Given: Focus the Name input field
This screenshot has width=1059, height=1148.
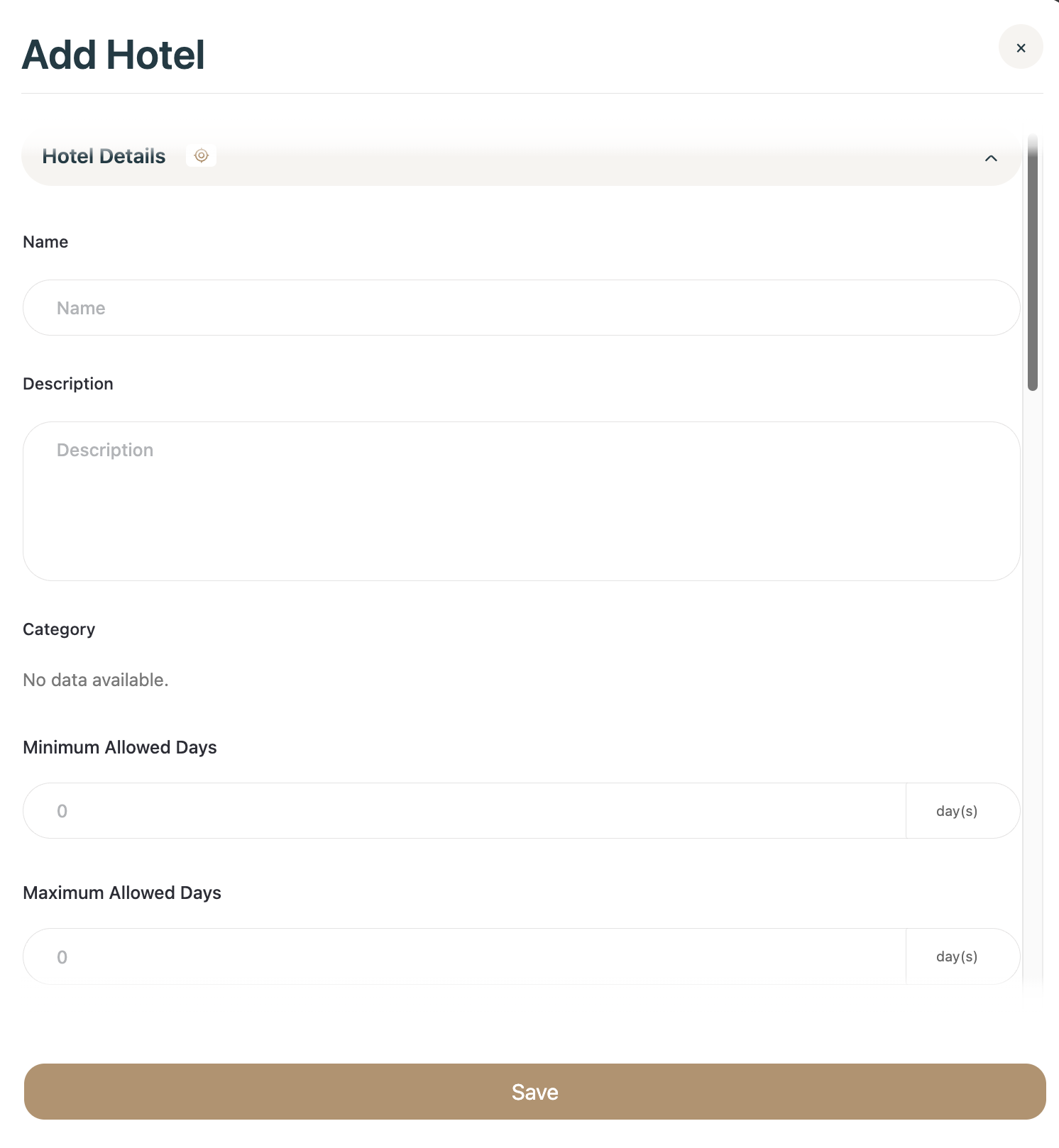Looking at the screenshot, I should coord(521,308).
